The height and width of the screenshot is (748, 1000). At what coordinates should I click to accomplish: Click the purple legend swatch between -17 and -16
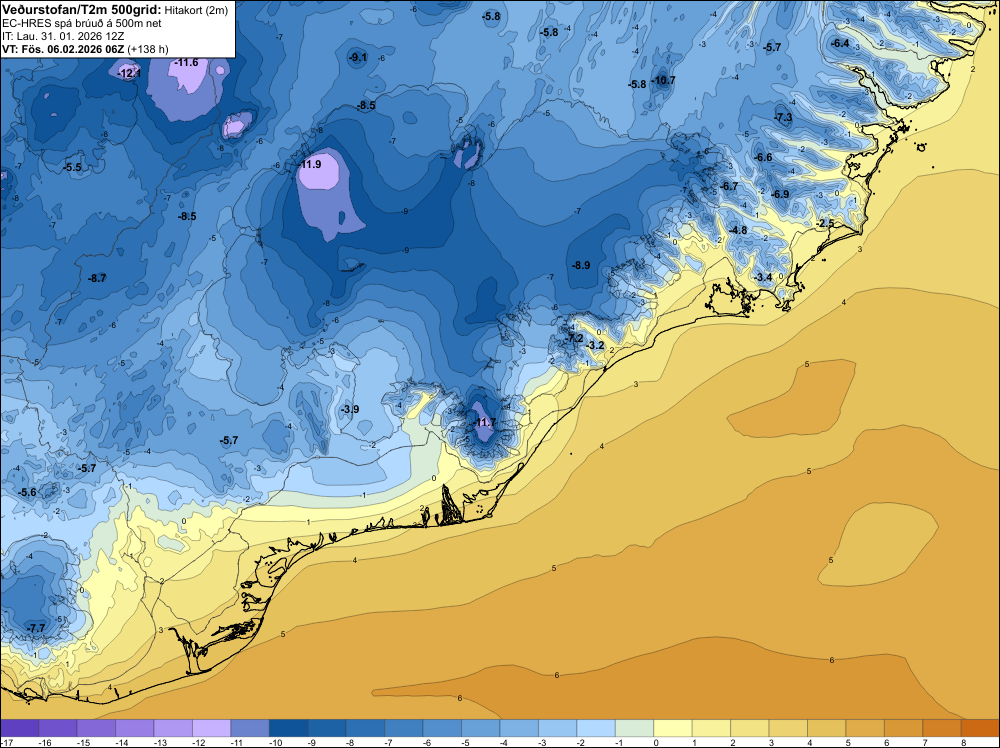(20, 728)
